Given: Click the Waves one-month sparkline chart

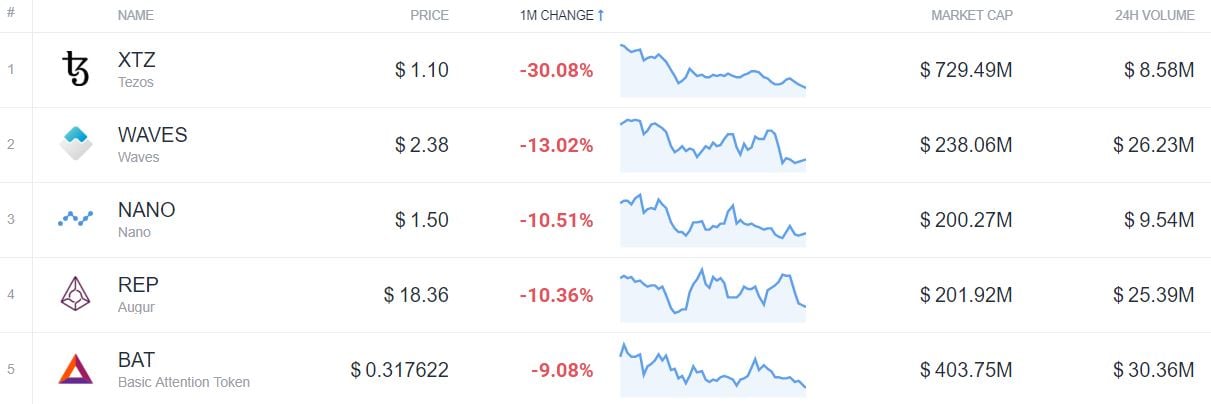Looking at the screenshot, I should pyautogui.click(x=712, y=145).
